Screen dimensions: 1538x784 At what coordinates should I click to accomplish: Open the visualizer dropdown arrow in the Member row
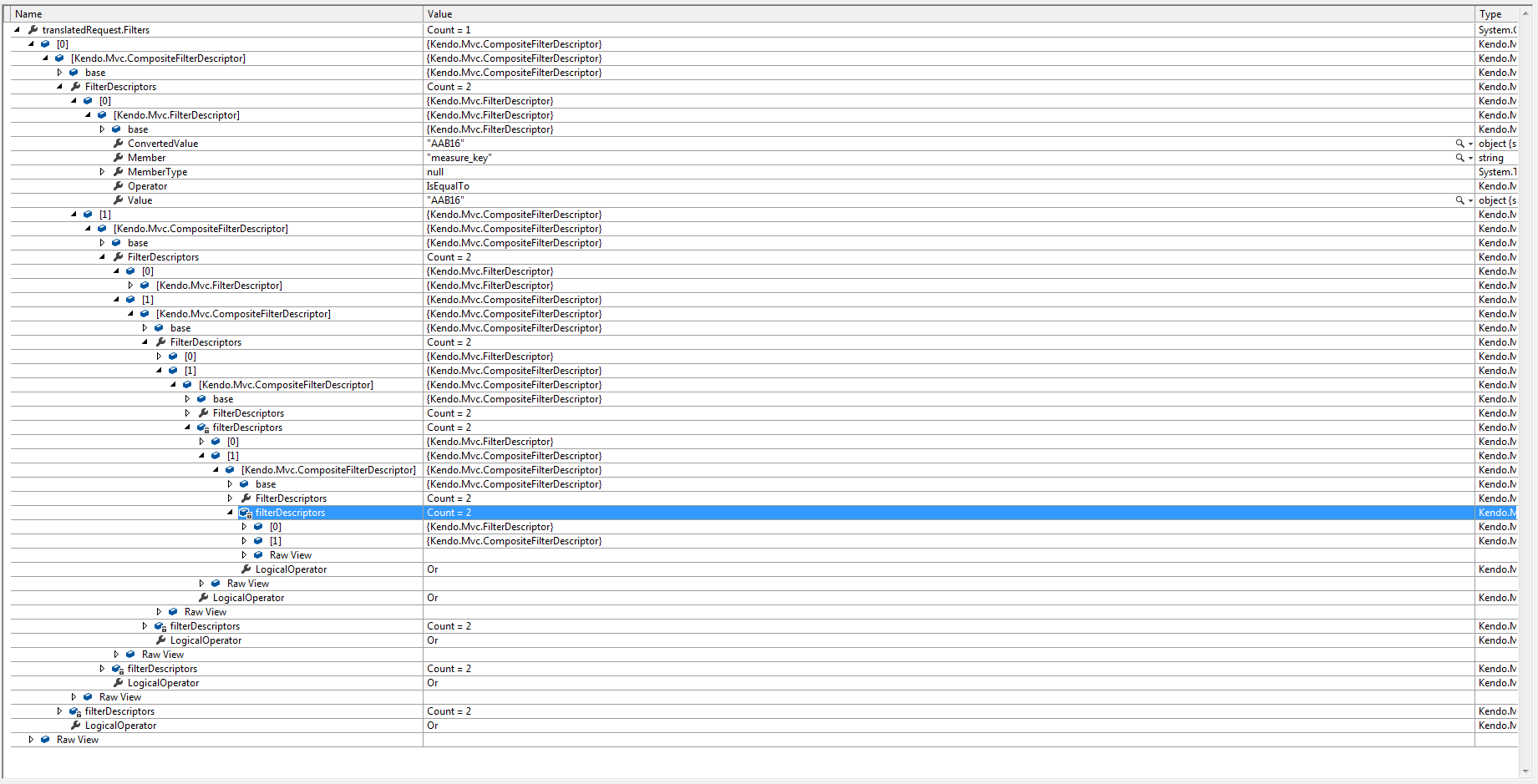pos(1470,158)
